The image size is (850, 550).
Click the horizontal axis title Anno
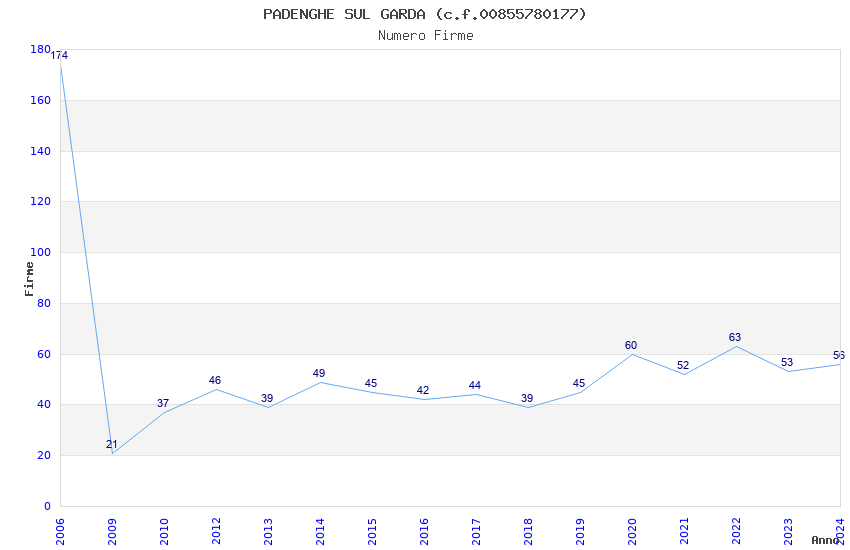pyautogui.click(x=825, y=540)
